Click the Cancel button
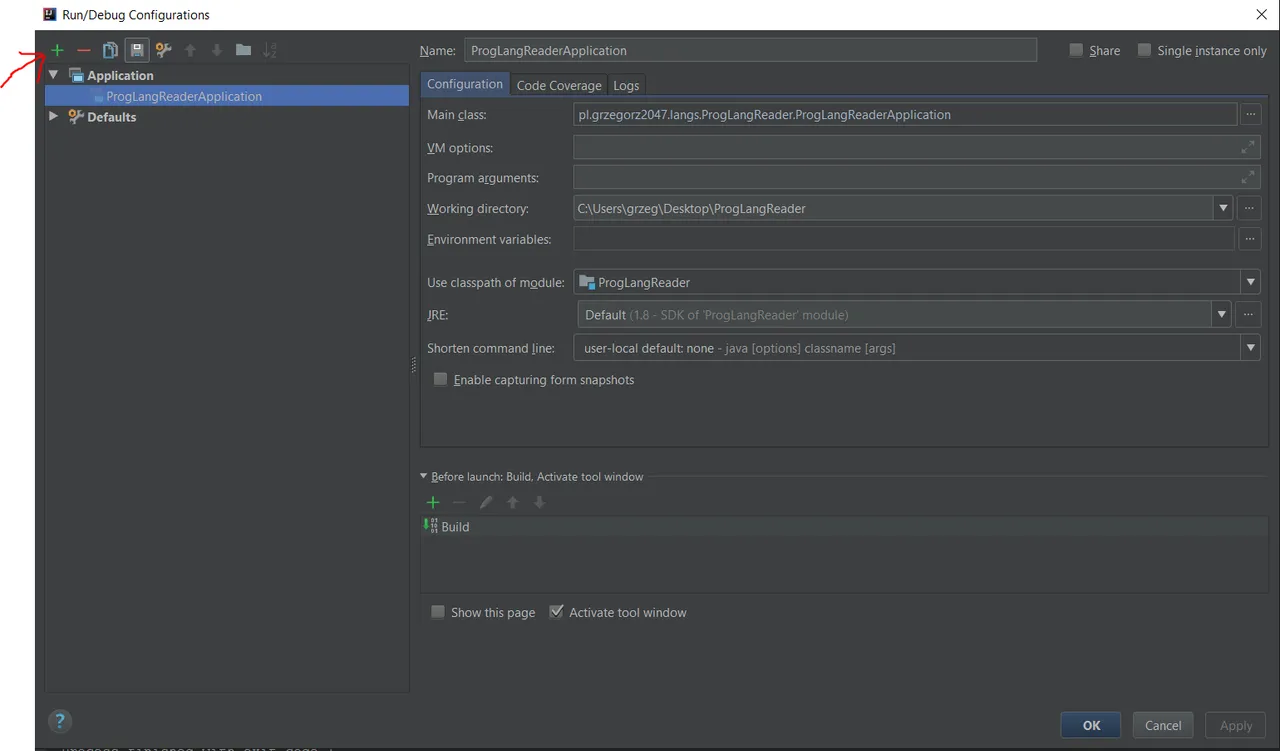Viewport: 1280px width, 751px height. 1163,726
